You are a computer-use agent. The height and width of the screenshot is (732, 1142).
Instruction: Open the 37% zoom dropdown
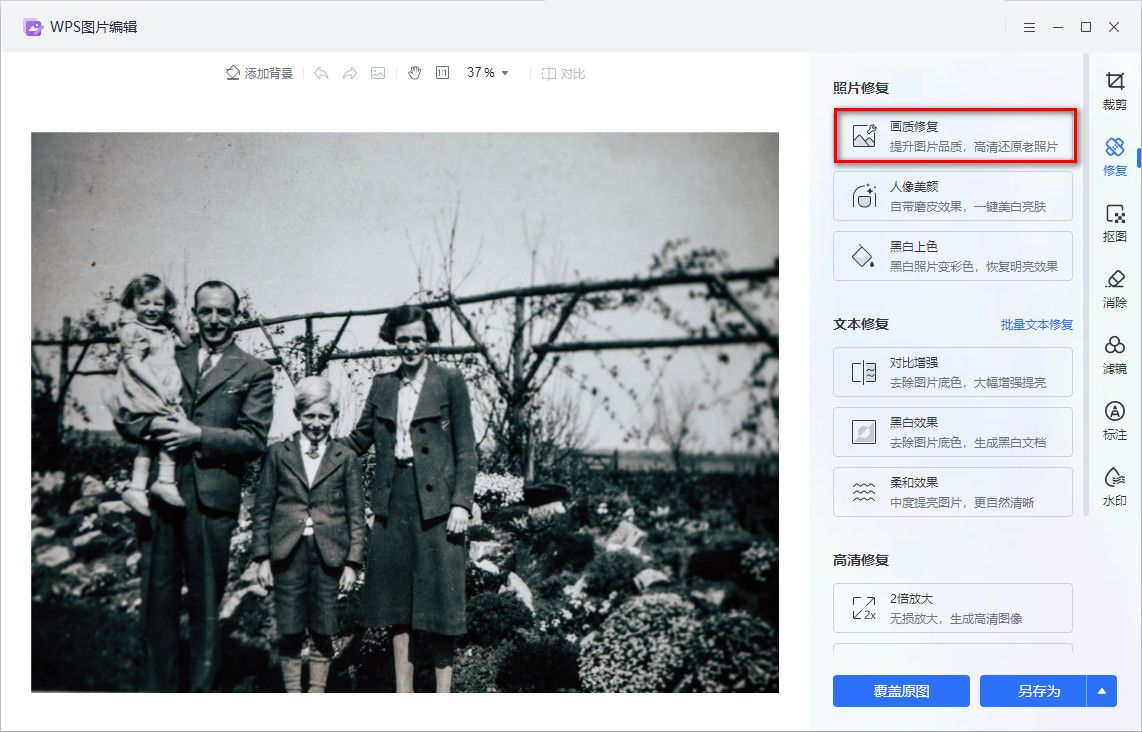488,73
